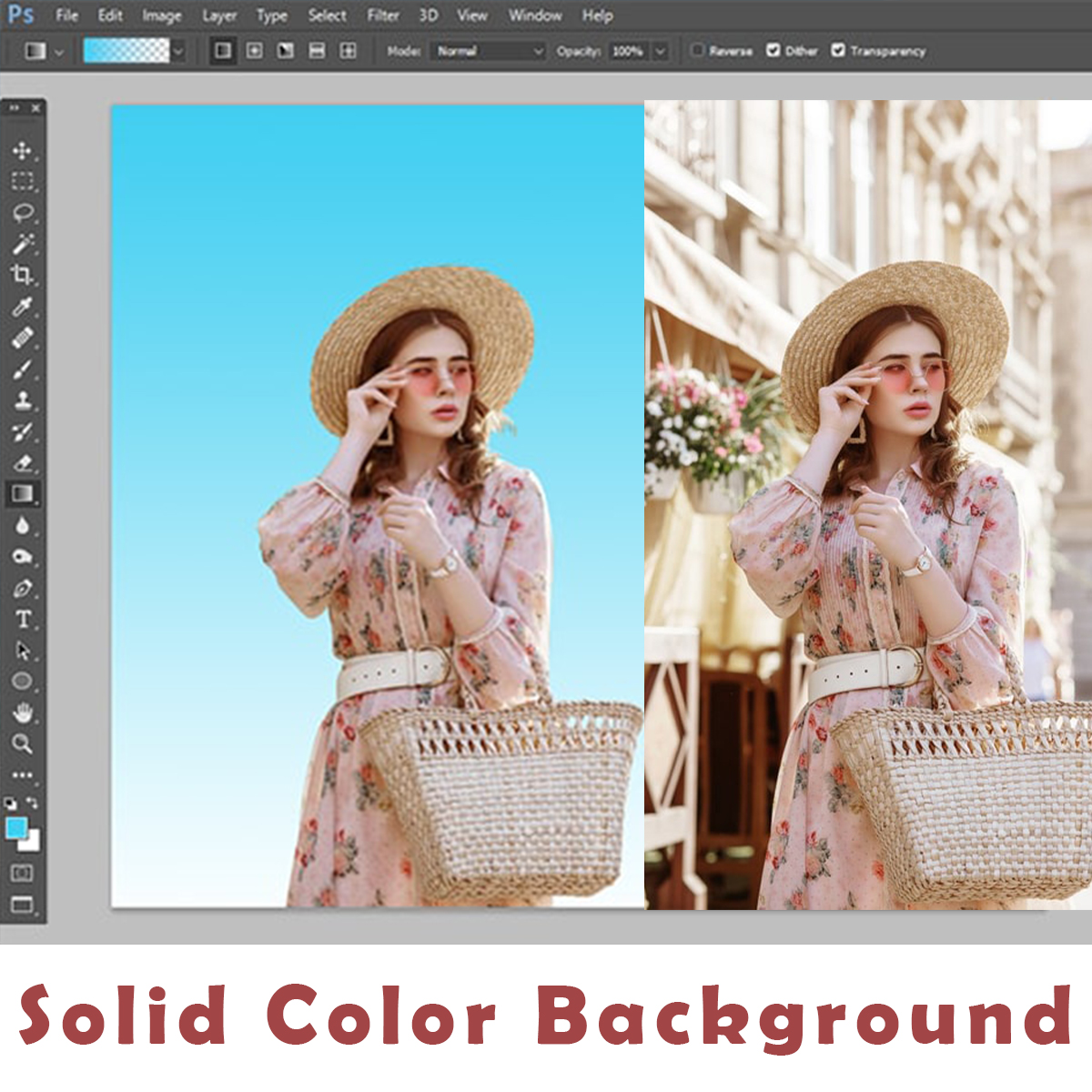Image resolution: width=1092 pixels, height=1092 pixels.
Task: Select the Rectangular Marquee tool
Action: pyautogui.click(x=22, y=181)
